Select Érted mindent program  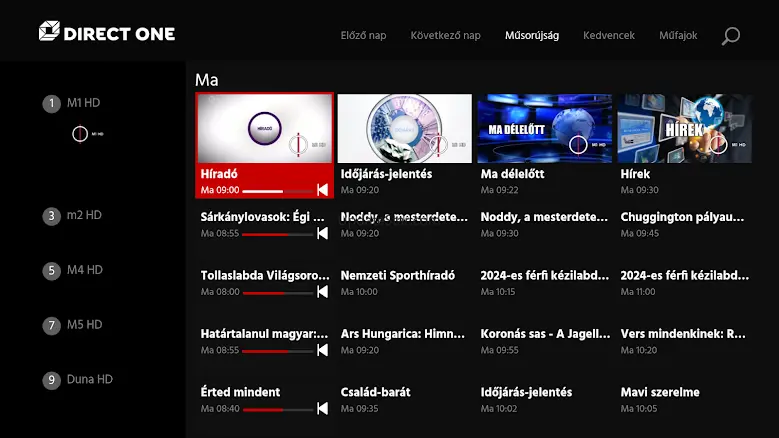pyautogui.click(x=240, y=392)
